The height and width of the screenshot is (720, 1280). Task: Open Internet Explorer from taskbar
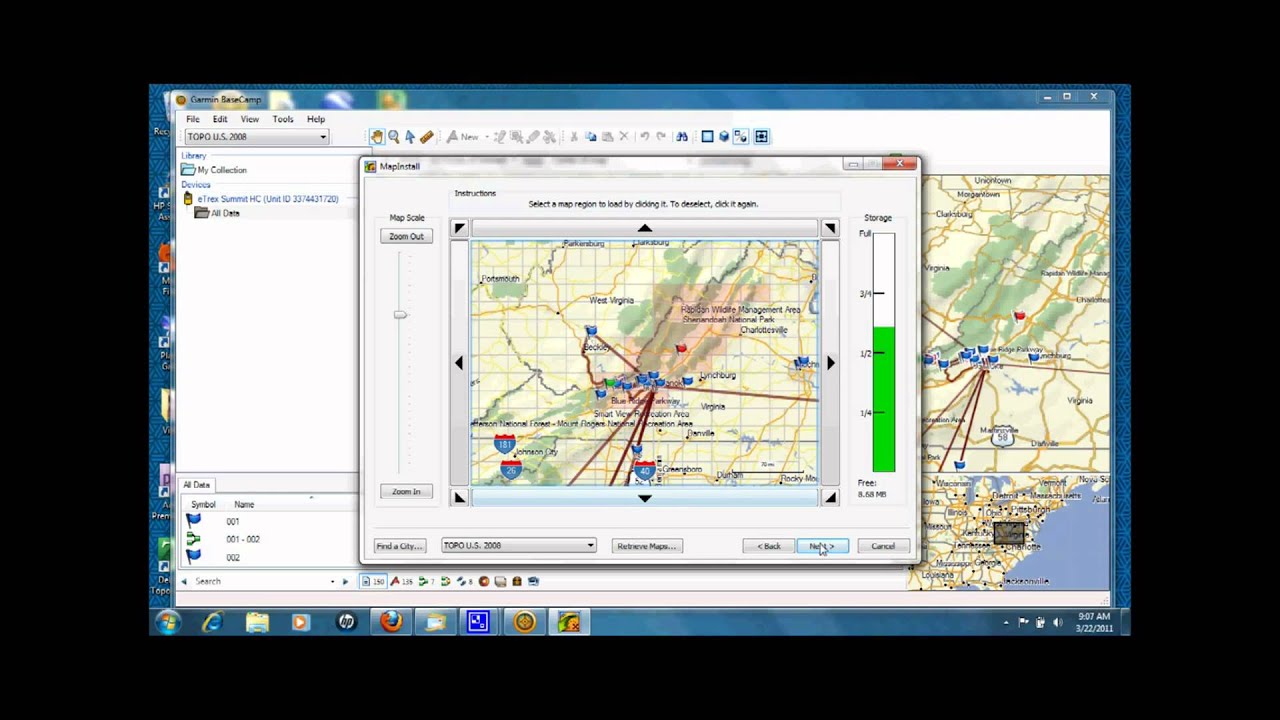pos(212,622)
